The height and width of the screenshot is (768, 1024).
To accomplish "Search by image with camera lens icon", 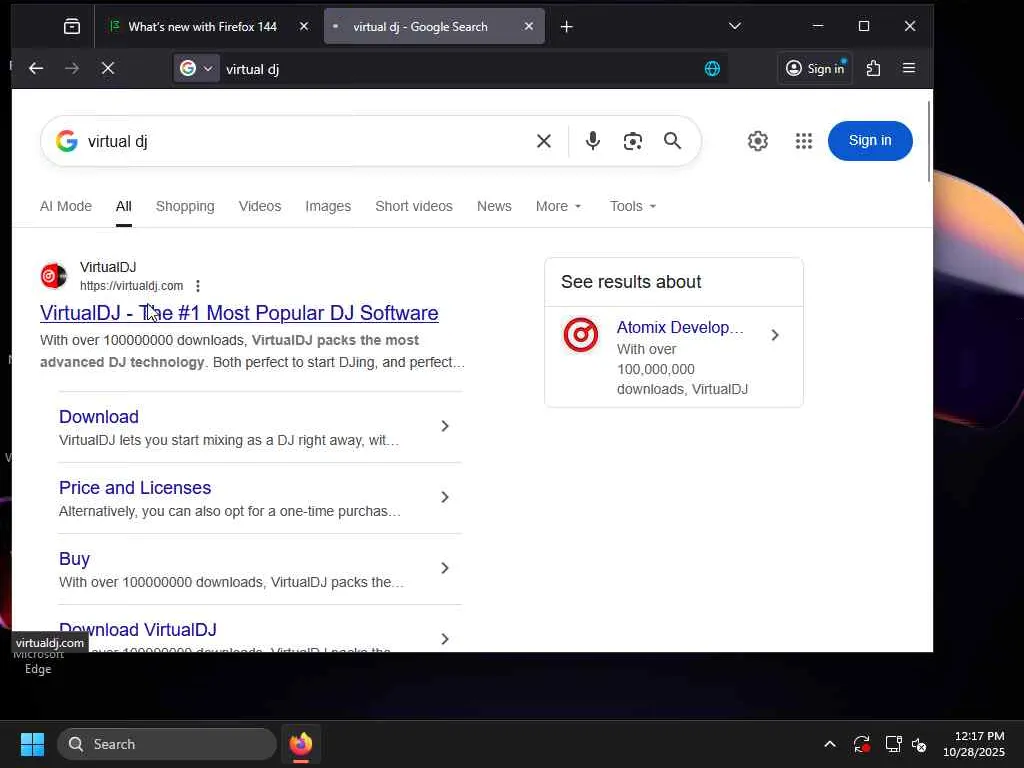I will click(x=632, y=141).
